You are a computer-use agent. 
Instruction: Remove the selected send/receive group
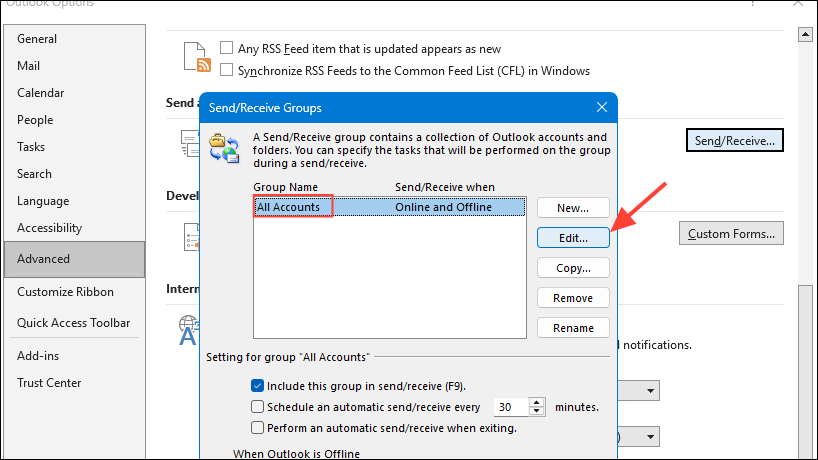[573, 298]
